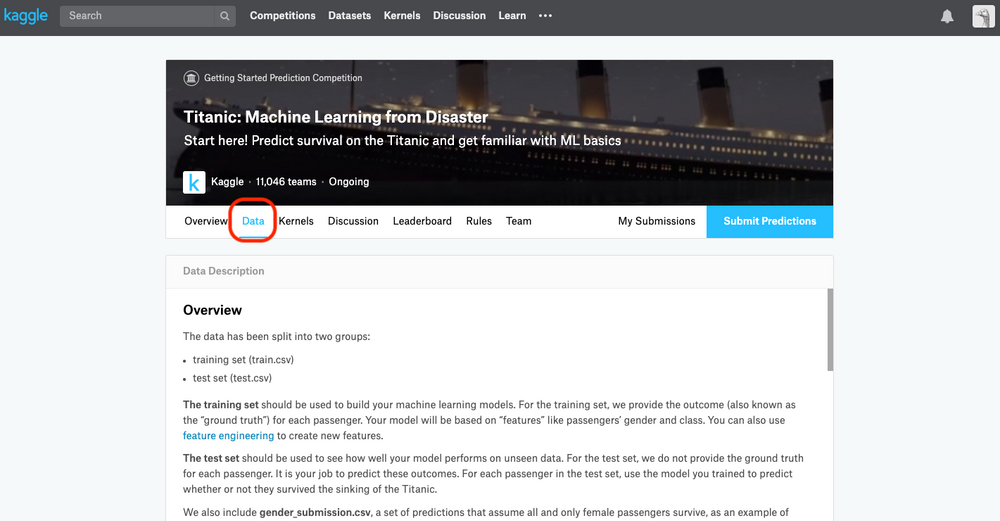Image resolution: width=1000 pixels, height=521 pixels.
Task: Click the bold 'gender_submission.csv' text
Action: click(315, 512)
